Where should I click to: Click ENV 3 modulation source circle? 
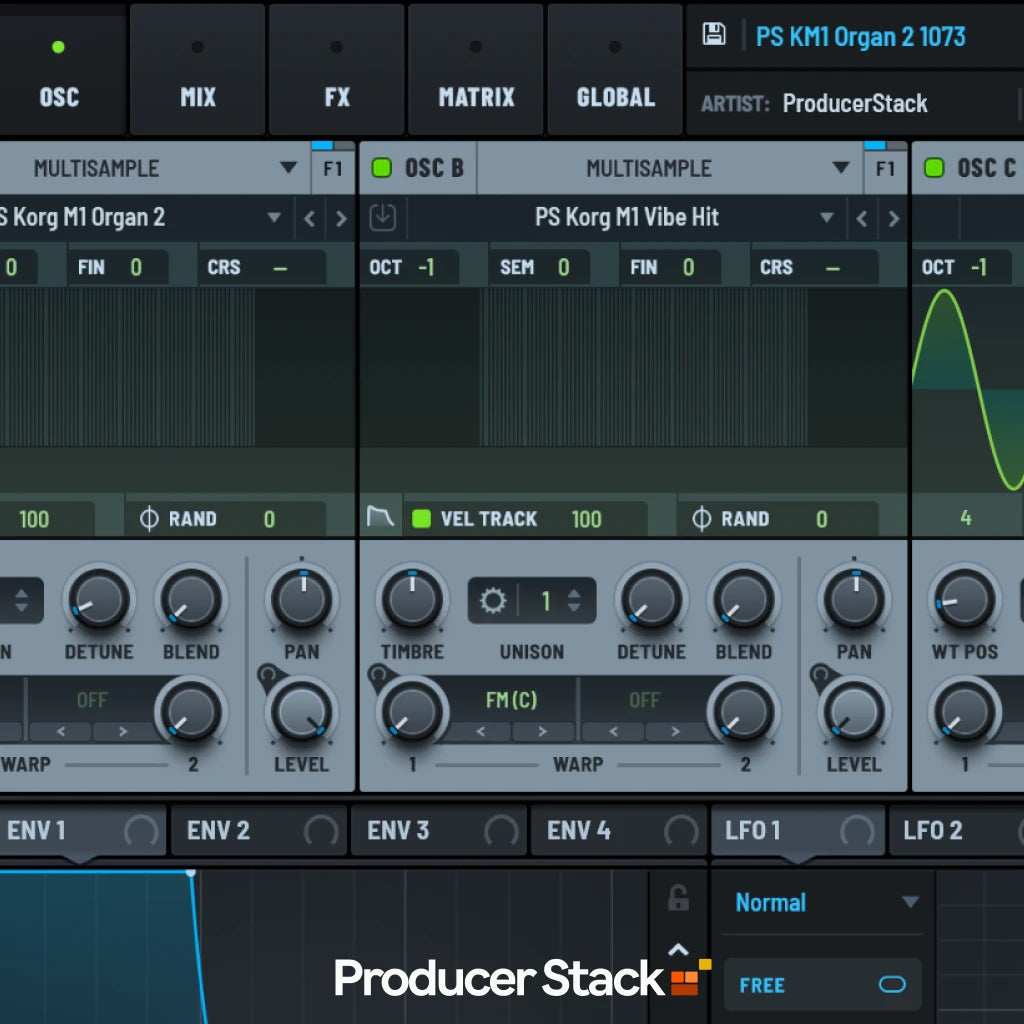(502, 831)
